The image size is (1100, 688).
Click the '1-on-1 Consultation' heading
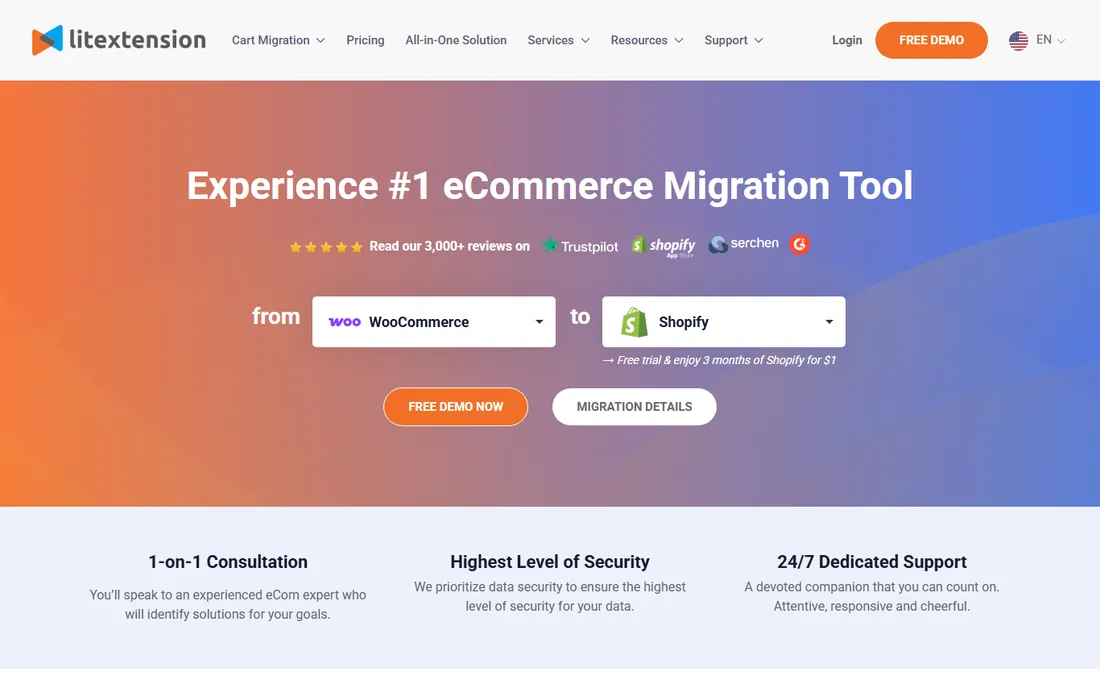tap(228, 562)
